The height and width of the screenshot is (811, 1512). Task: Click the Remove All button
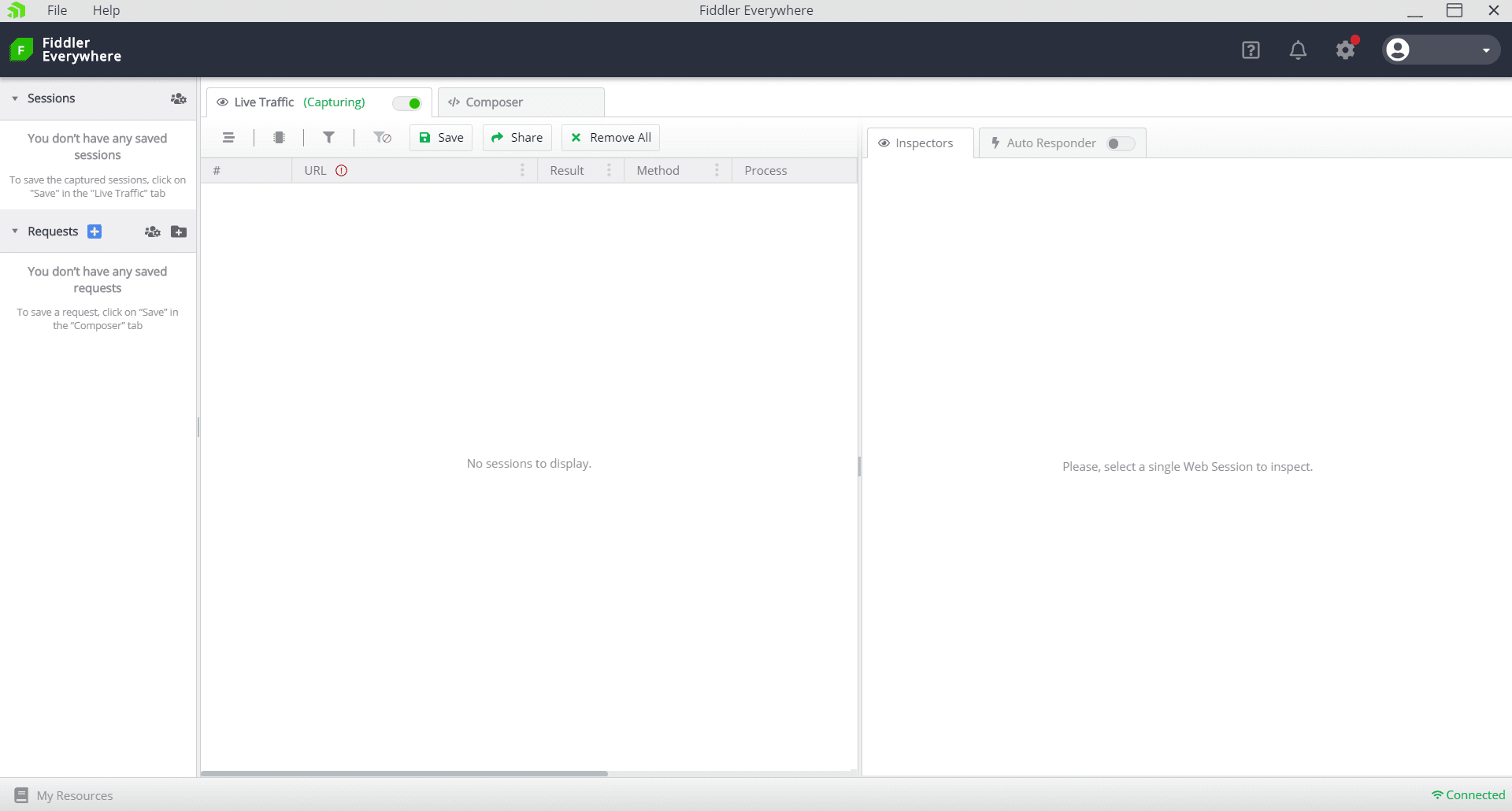coord(611,138)
